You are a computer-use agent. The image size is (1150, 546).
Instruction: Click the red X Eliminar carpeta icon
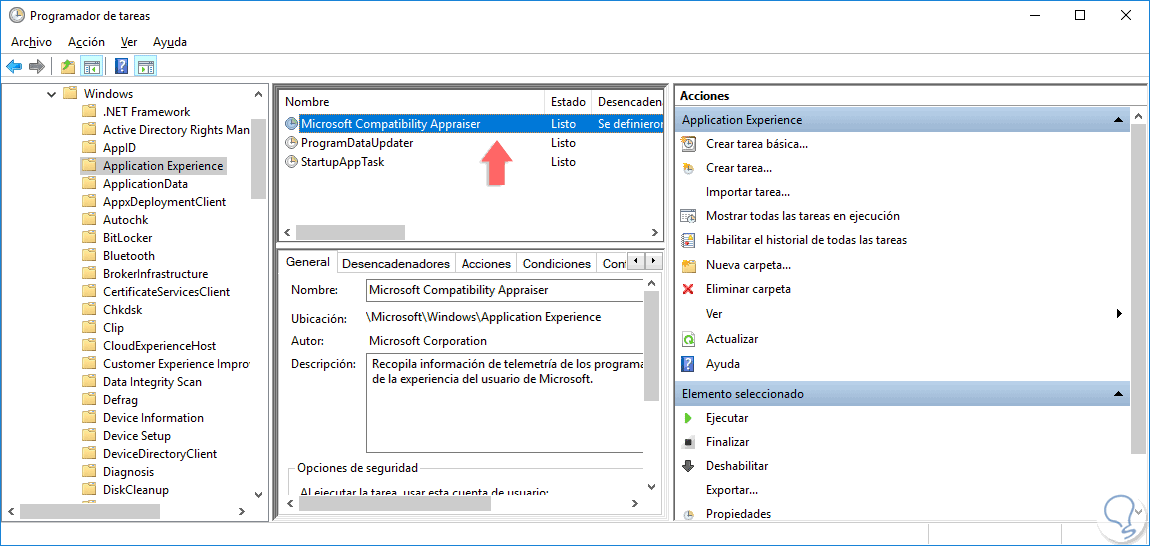pyautogui.click(x=688, y=289)
